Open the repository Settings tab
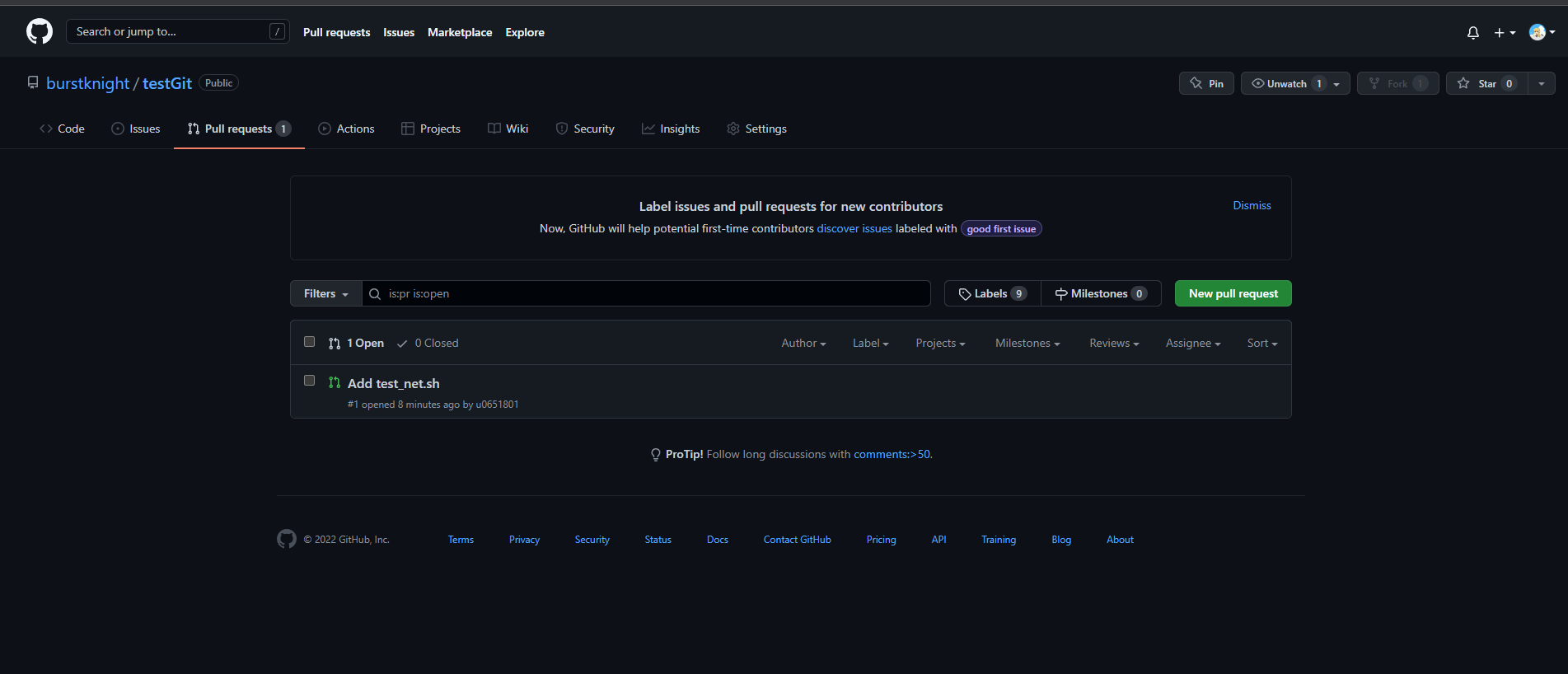This screenshot has width=1568, height=674. point(756,129)
